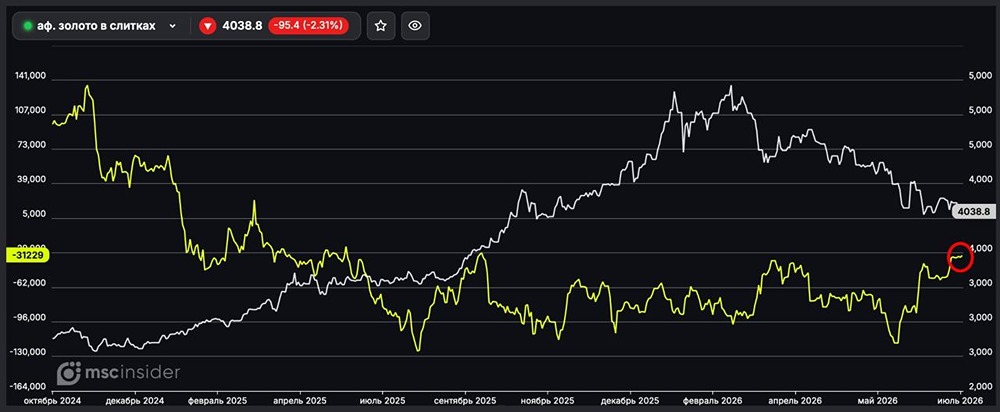The image size is (1000, 412).
Task: Click the mscinsider watermark logo
Action: (x=118, y=373)
